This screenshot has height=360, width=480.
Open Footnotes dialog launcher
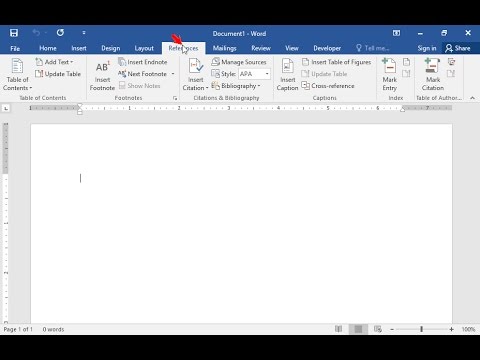tap(175, 98)
